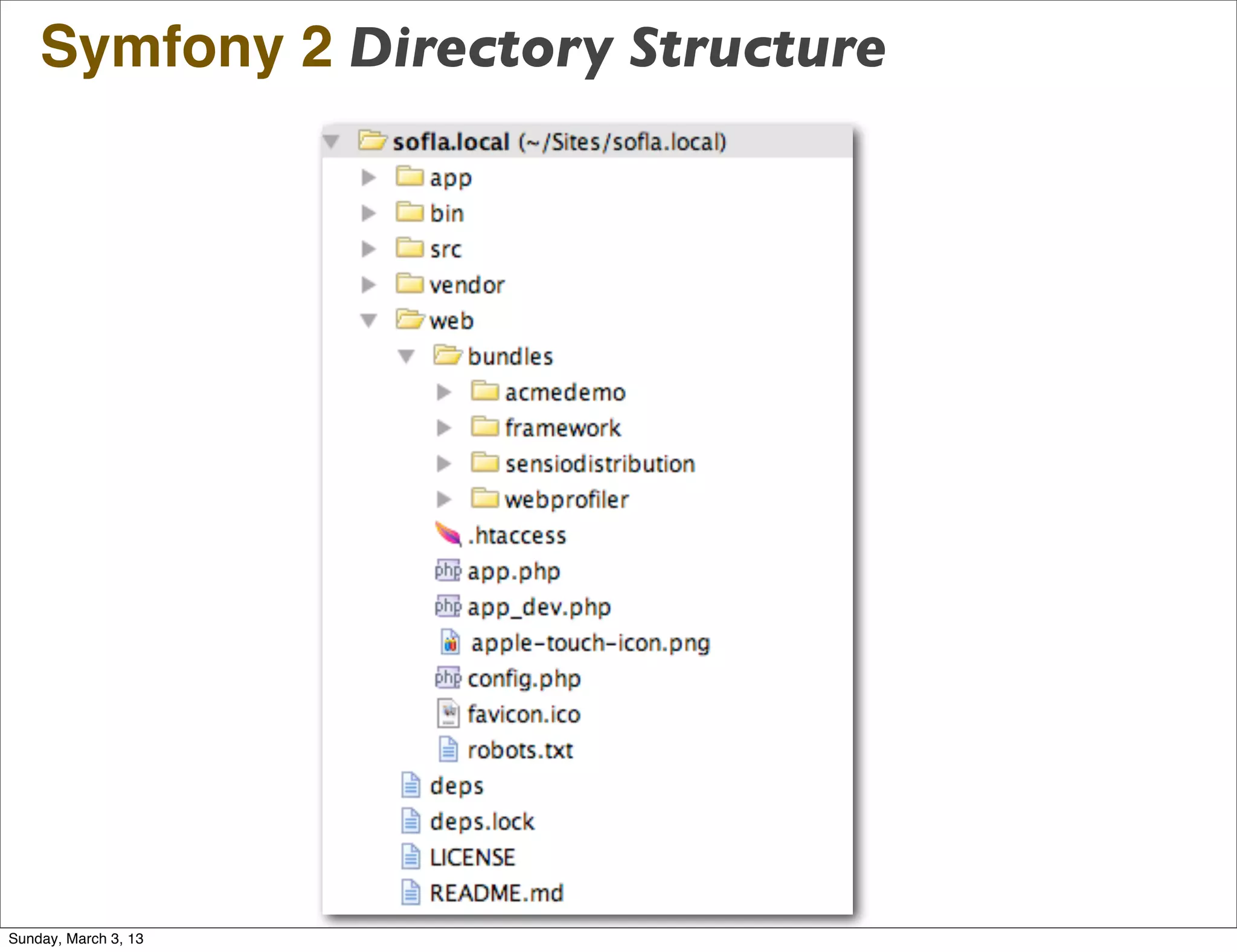Select the .htaccess file name
Image resolution: width=1237 pixels, height=952 pixels.
pyautogui.click(x=517, y=536)
